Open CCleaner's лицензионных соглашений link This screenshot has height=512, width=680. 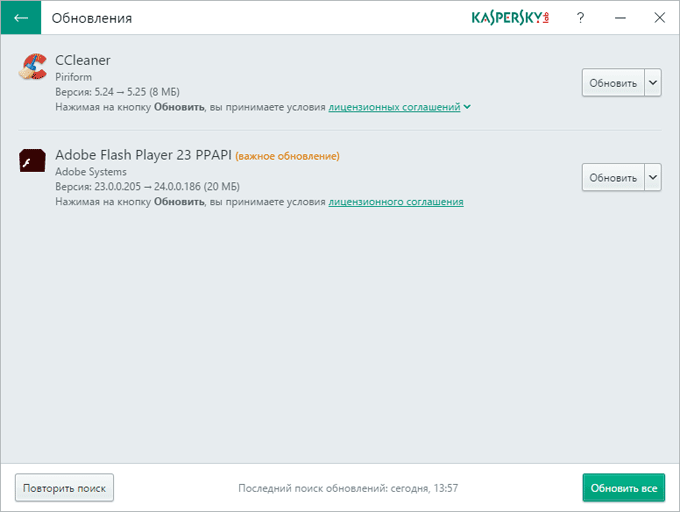point(394,107)
